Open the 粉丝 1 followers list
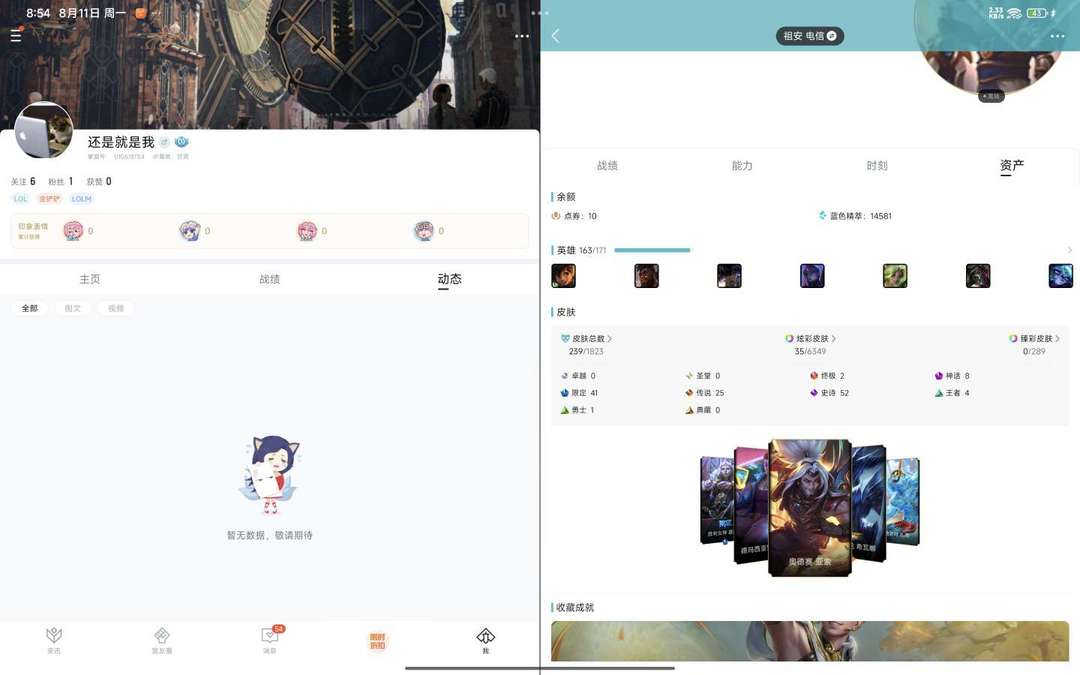1080x675 pixels. [x=61, y=181]
